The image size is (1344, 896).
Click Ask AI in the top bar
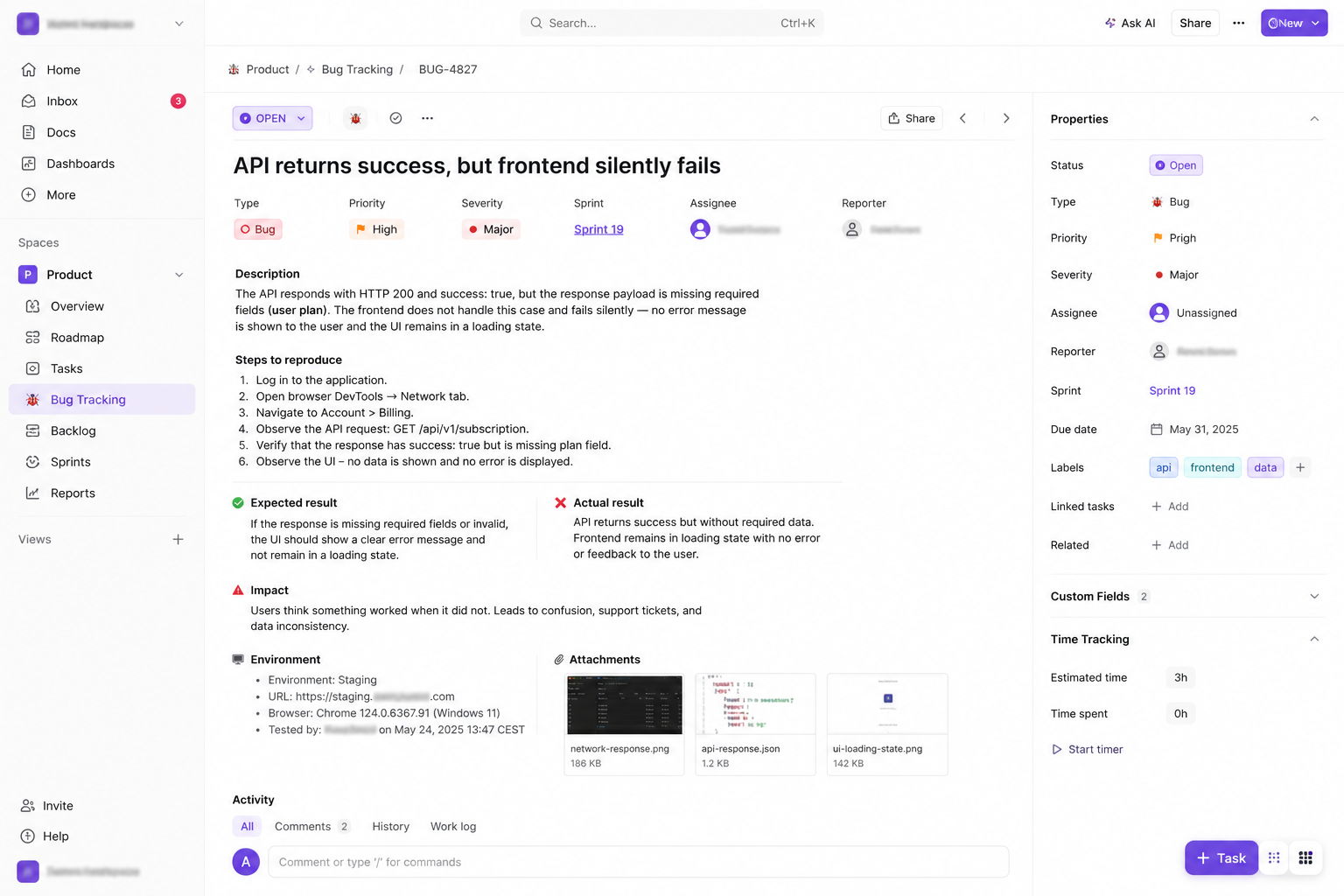pyautogui.click(x=1130, y=23)
